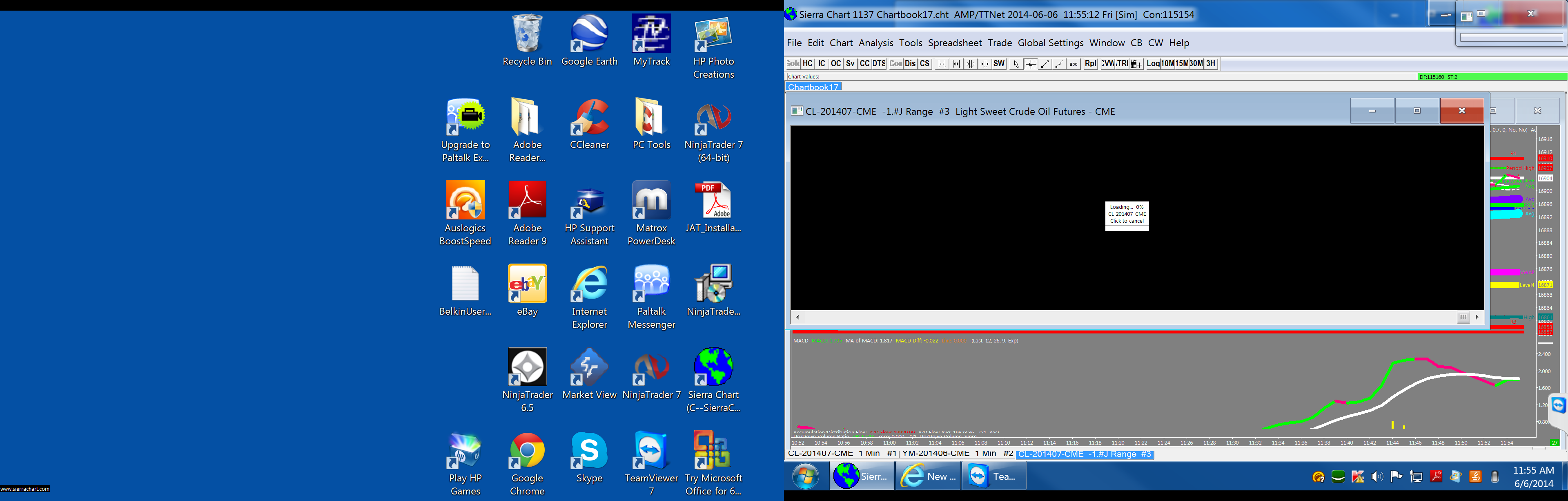
Task: Click right arrow of chart horizontal scrollbar
Action: (1477, 317)
